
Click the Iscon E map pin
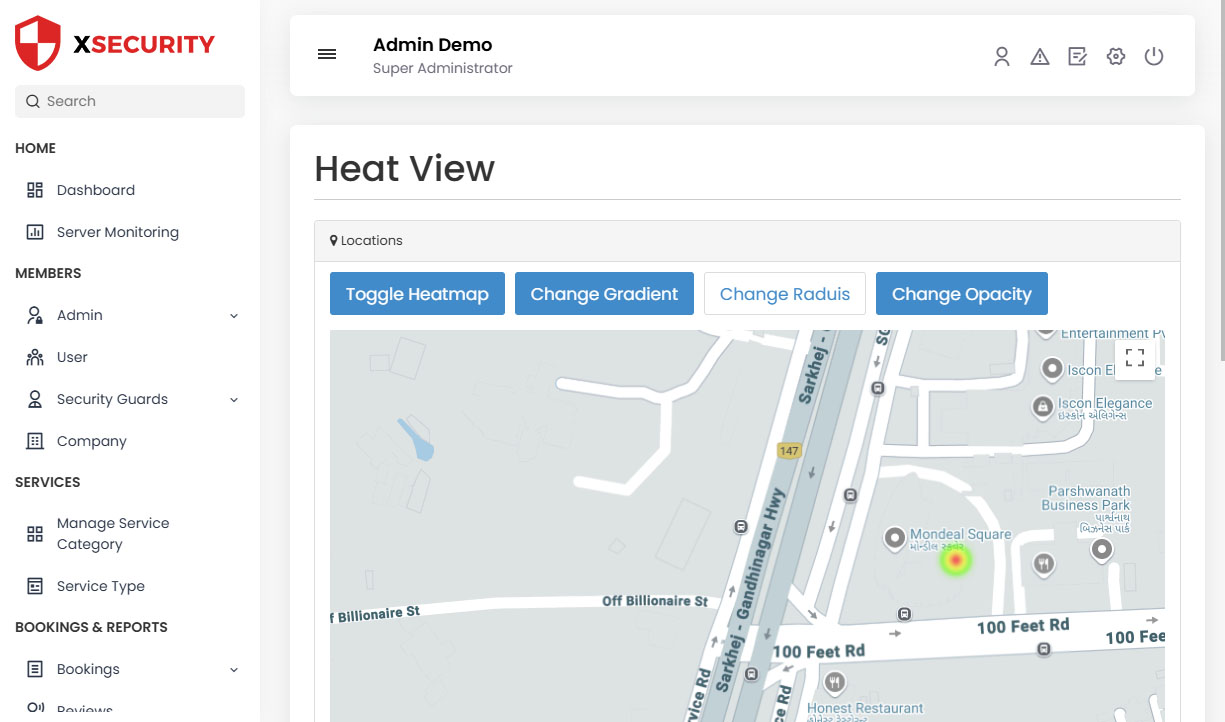coord(1052,369)
